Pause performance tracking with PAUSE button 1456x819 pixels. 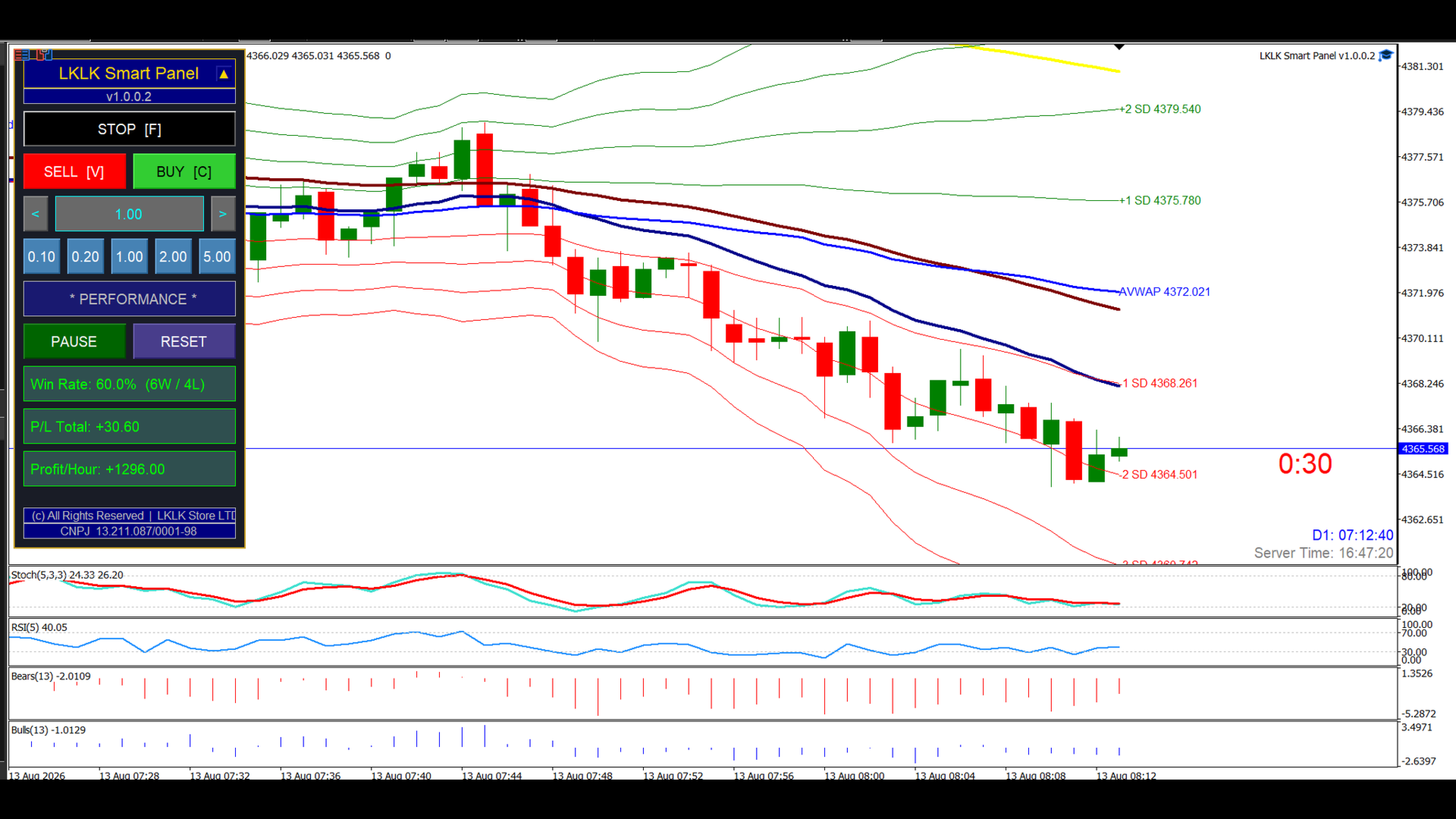point(74,341)
